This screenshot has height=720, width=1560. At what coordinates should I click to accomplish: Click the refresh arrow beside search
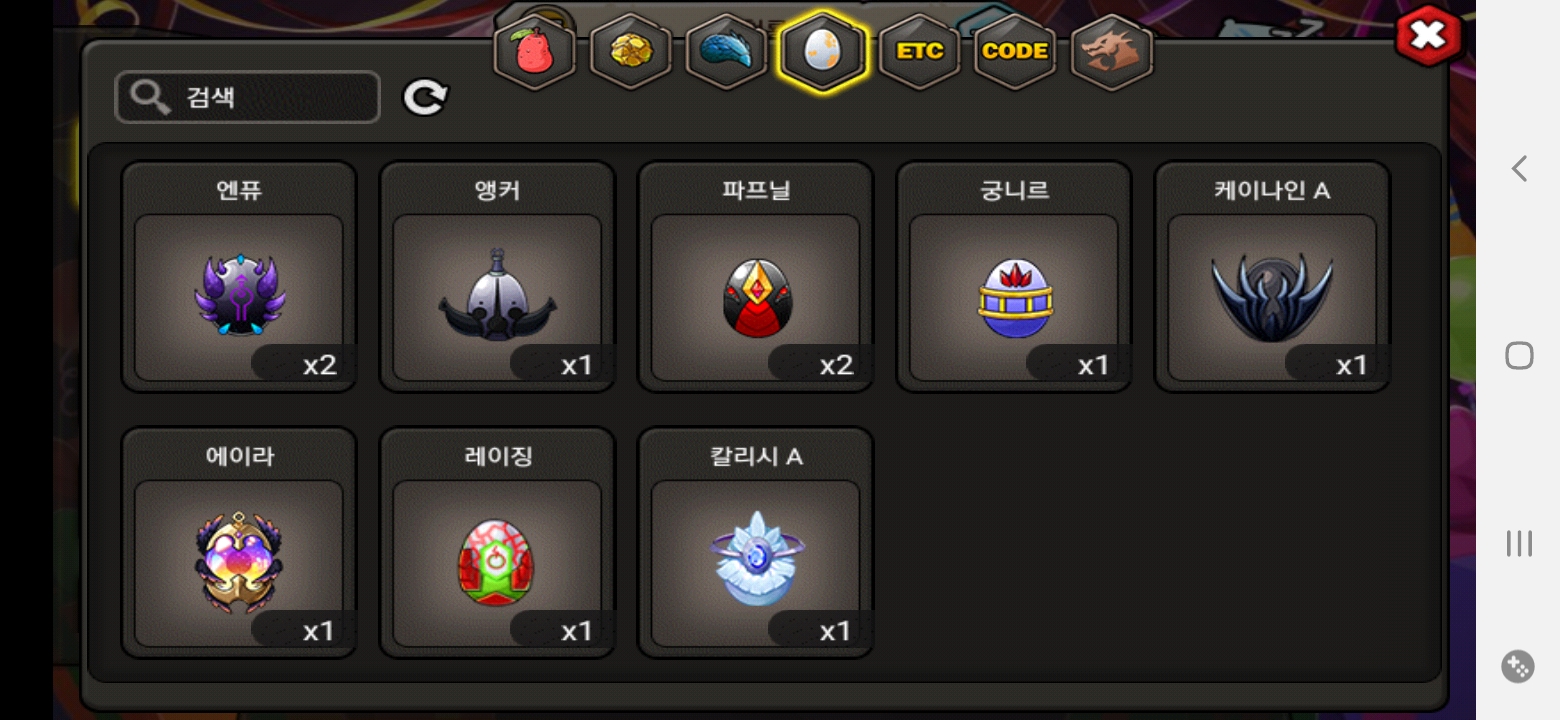425,97
